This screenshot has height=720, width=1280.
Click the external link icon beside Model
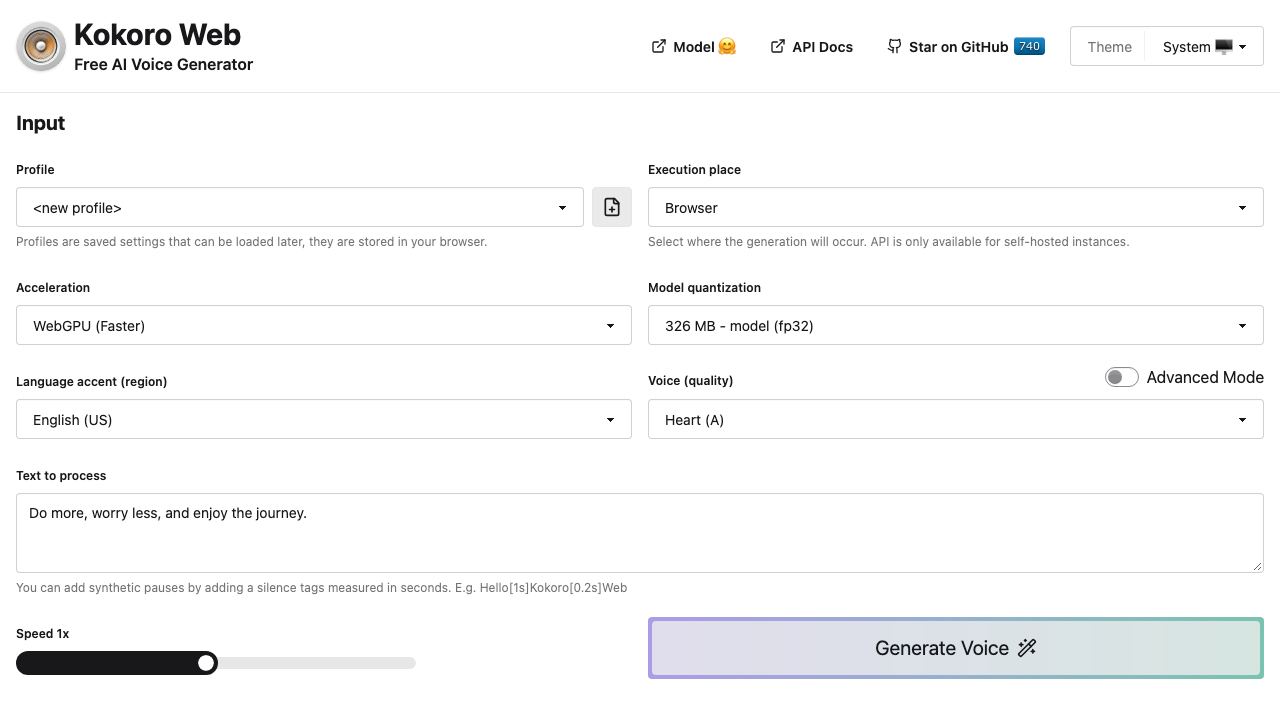[659, 46]
